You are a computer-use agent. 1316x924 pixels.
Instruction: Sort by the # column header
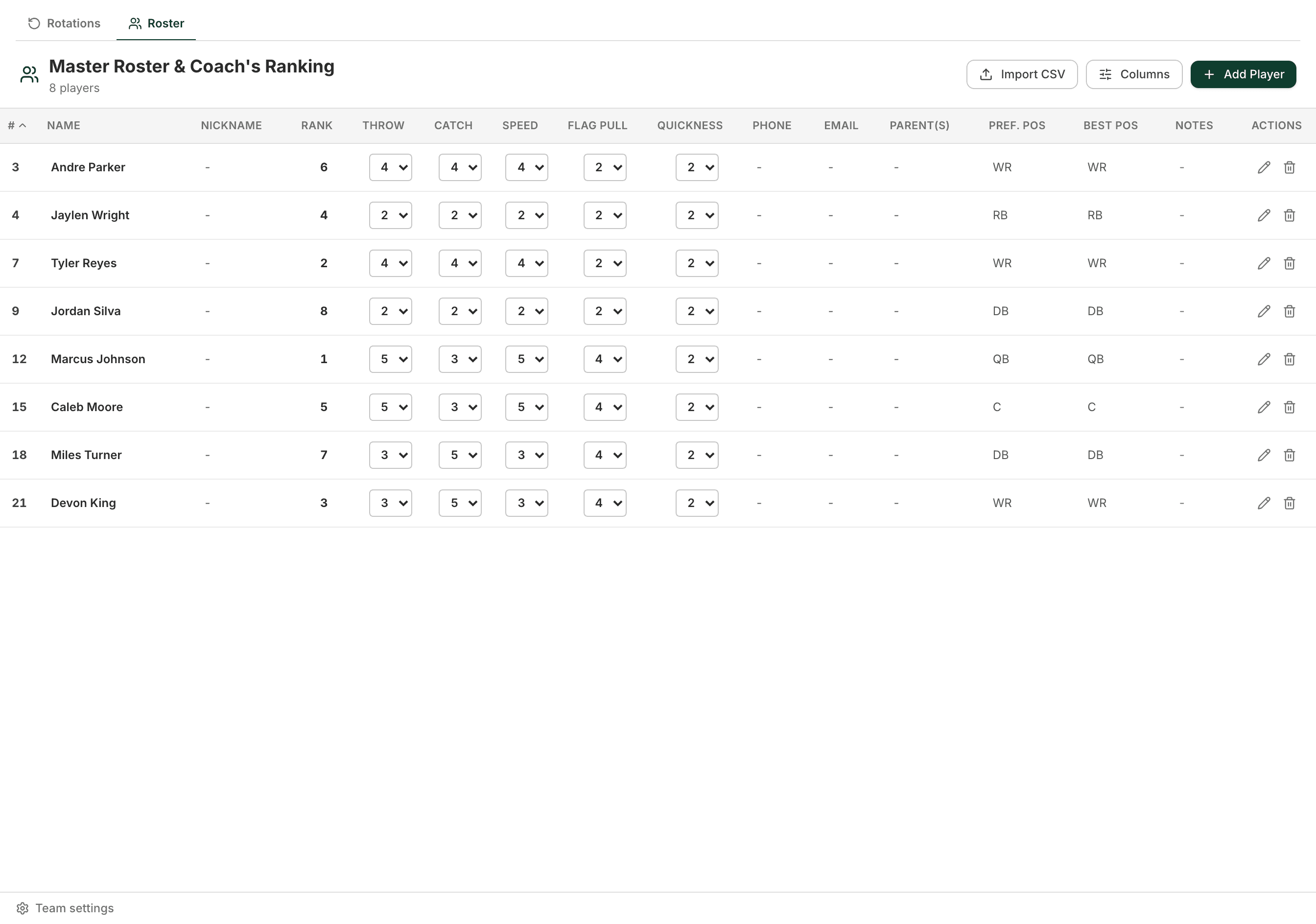[17, 125]
